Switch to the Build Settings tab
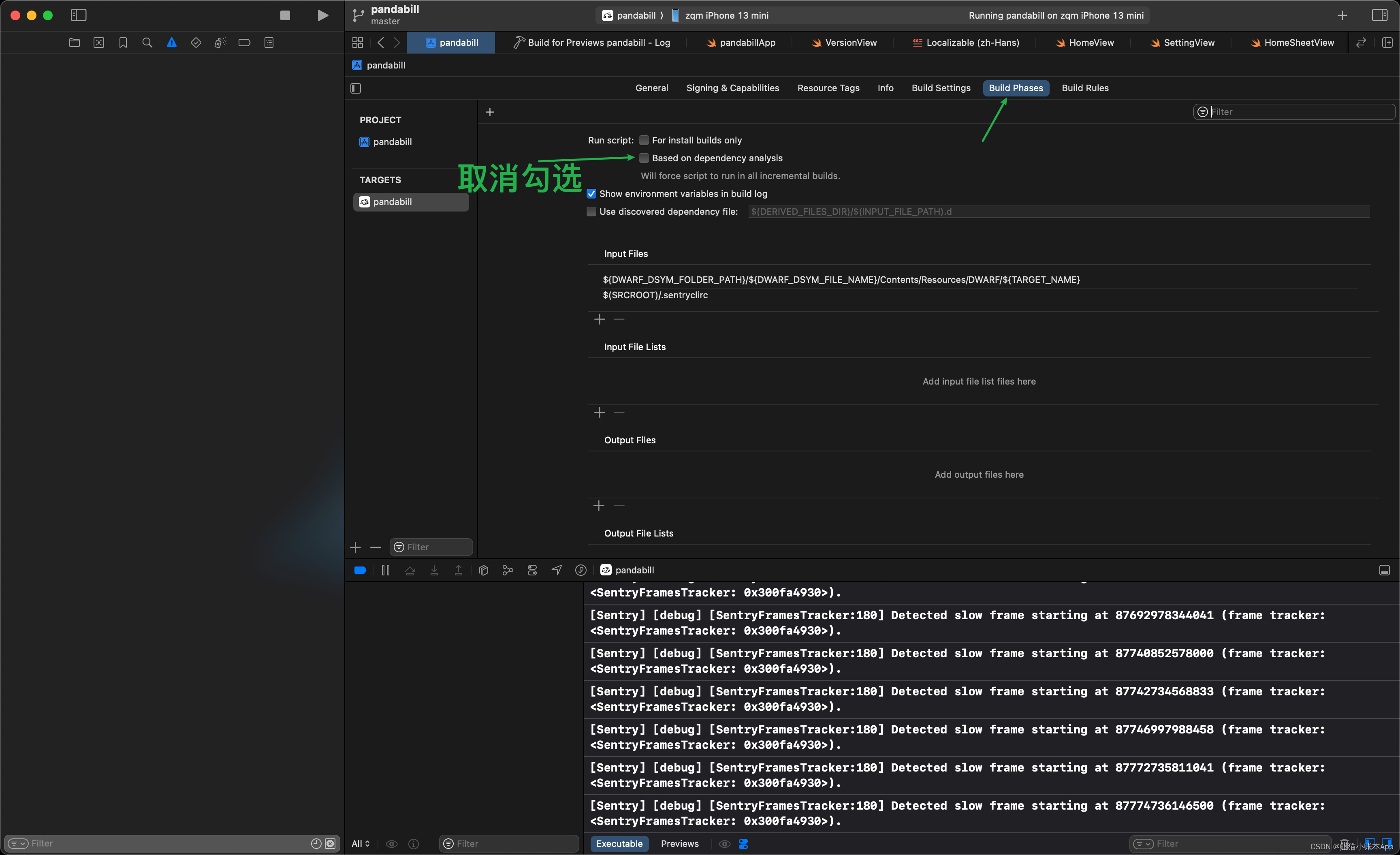1400x855 pixels. pyautogui.click(x=941, y=88)
